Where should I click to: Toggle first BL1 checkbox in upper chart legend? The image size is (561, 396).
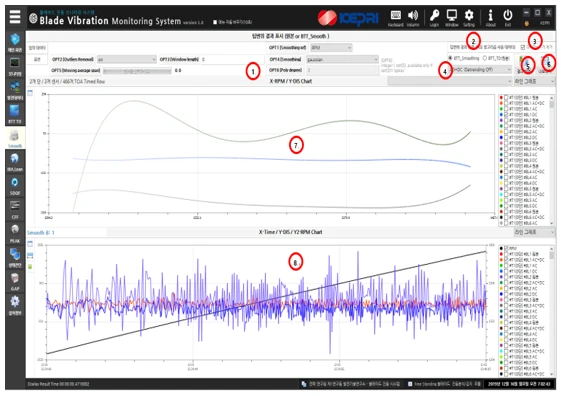pos(506,97)
